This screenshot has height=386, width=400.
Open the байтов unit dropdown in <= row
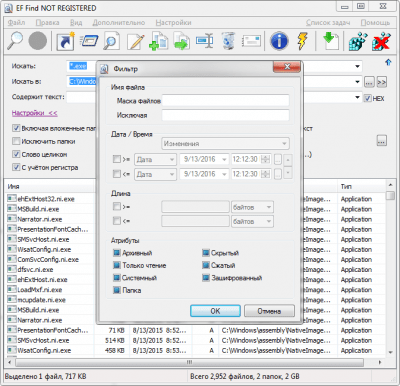pyautogui.click(x=252, y=221)
